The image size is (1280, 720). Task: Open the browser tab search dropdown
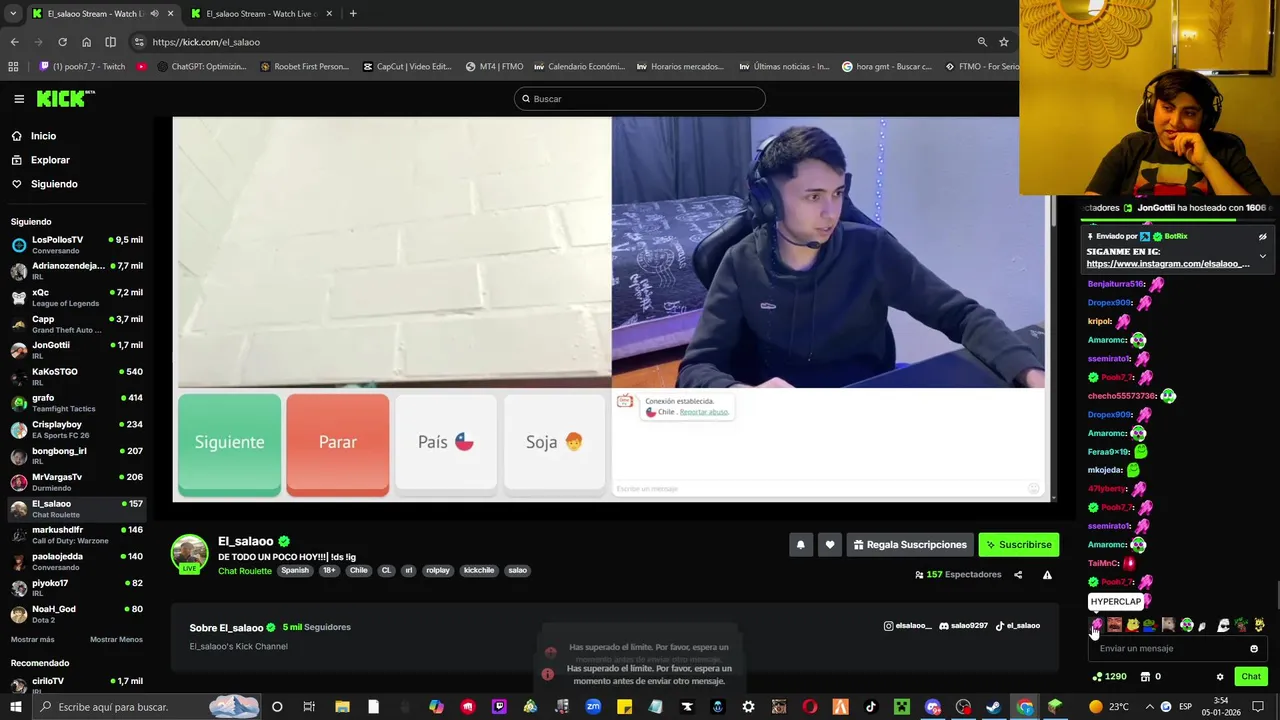click(x=14, y=14)
